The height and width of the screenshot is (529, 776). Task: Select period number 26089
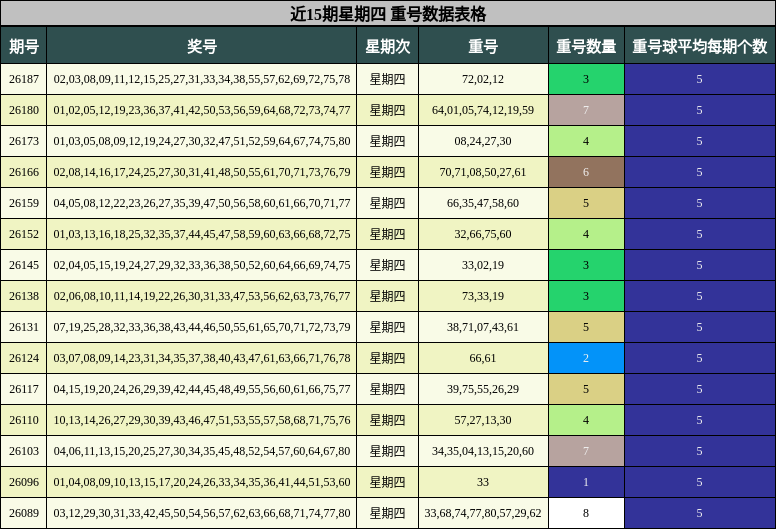click(x=24, y=513)
